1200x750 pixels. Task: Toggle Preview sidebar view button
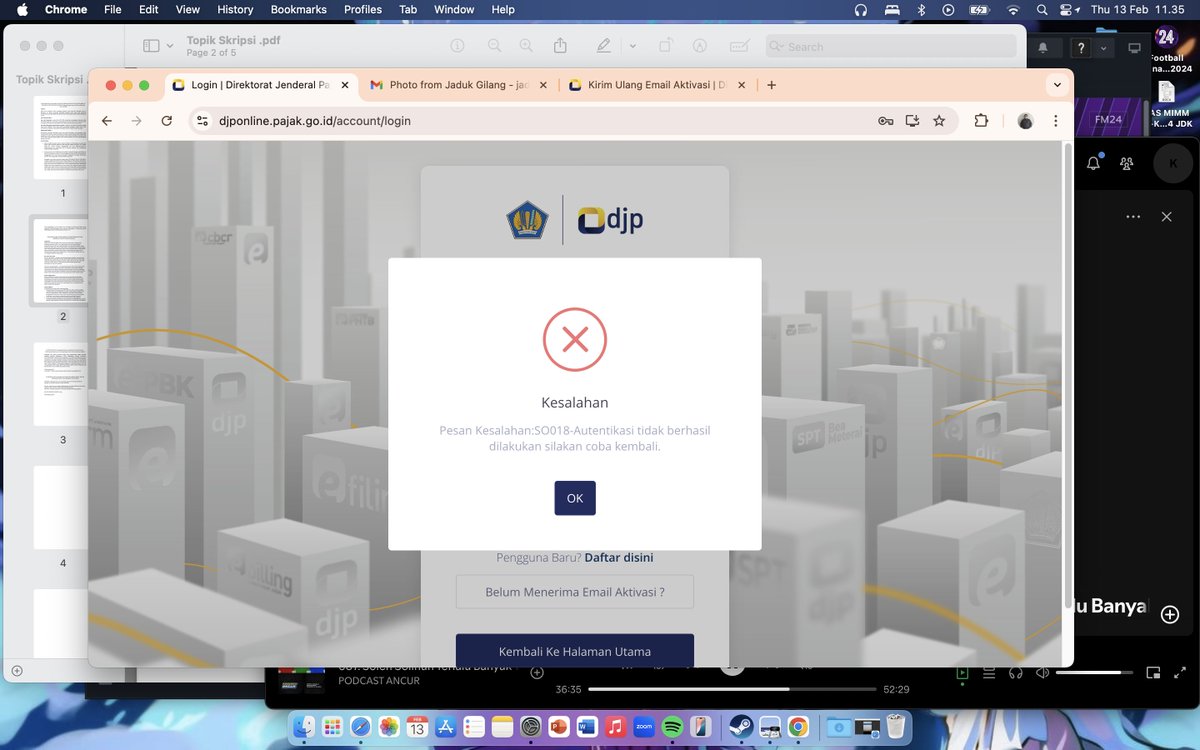pyautogui.click(x=151, y=46)
